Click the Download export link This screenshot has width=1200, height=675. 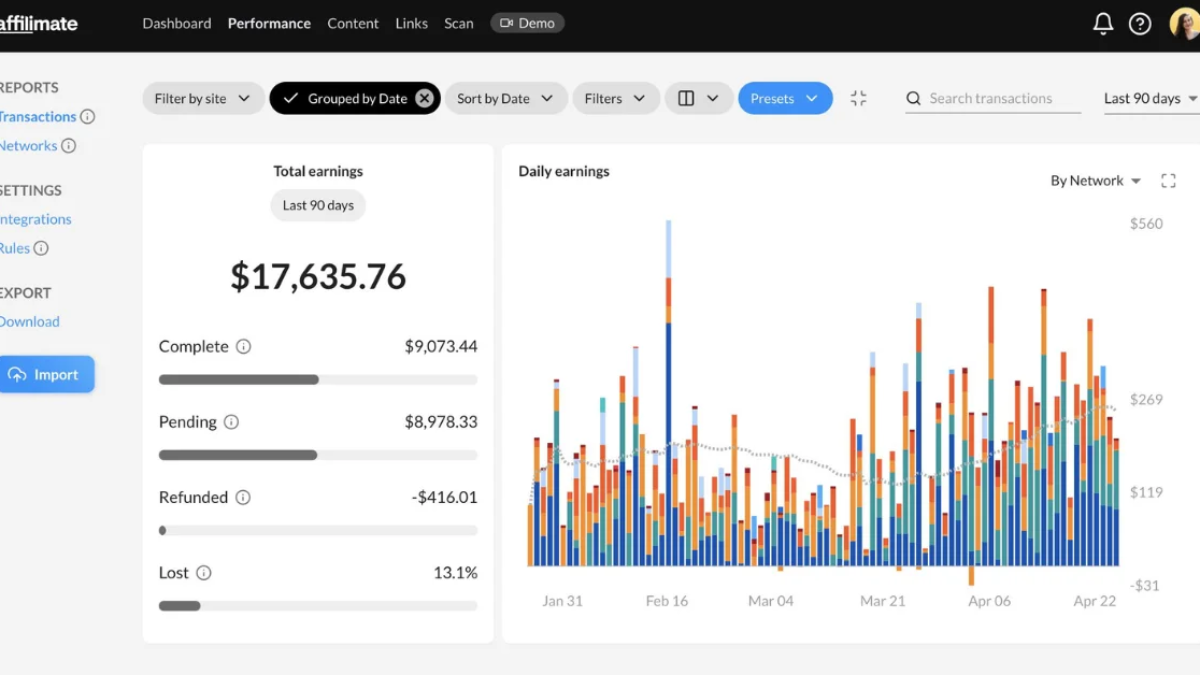pyautogui.click(x=30, y=322)
